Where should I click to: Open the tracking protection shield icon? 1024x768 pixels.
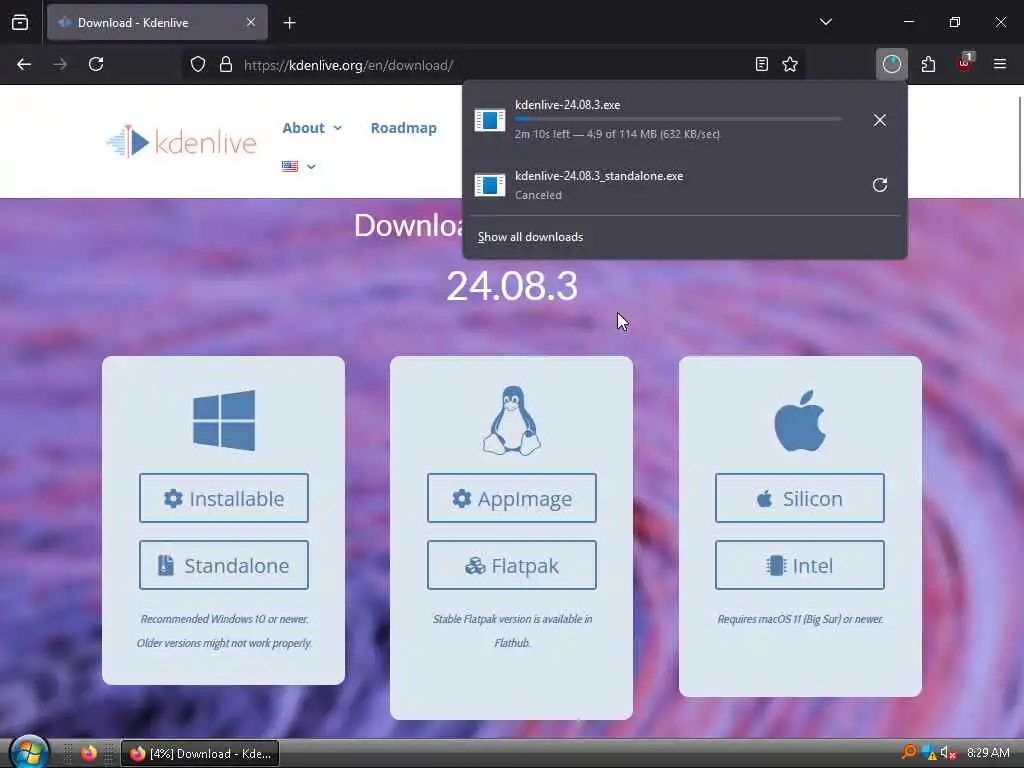(x=198, y=64)
